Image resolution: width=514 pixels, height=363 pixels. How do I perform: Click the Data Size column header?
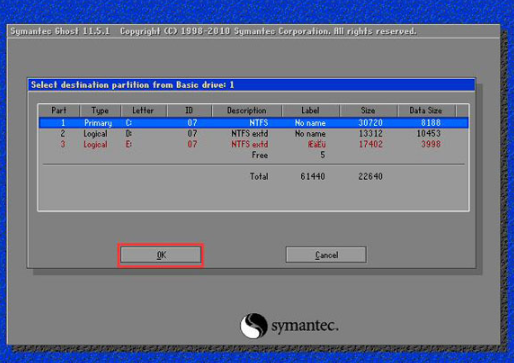point(426,110)
